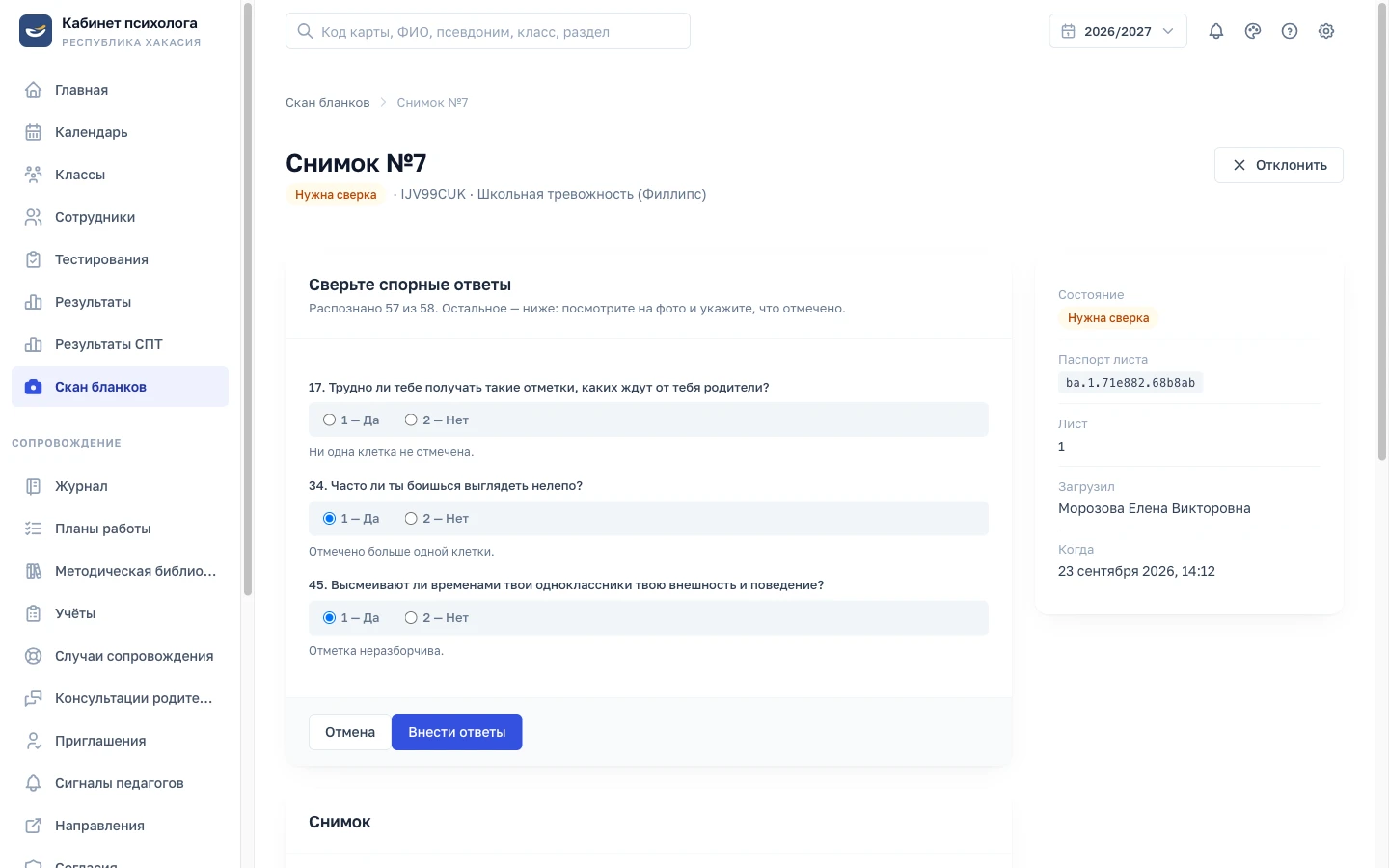Click the date 23 сентября 2026, 14:12
1389x868 pixels.
pos(1136,571)
